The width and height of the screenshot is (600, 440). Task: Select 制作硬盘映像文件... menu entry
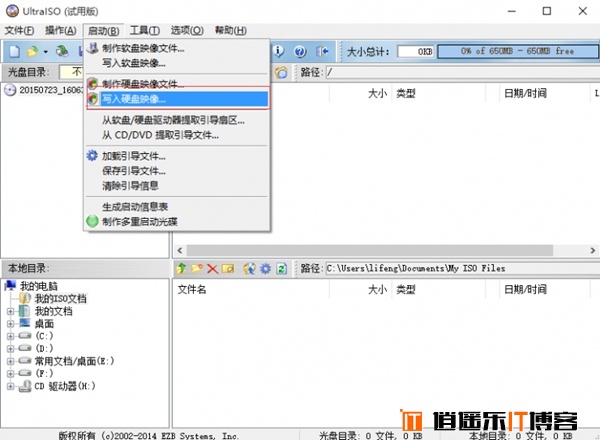coord(177,83)
